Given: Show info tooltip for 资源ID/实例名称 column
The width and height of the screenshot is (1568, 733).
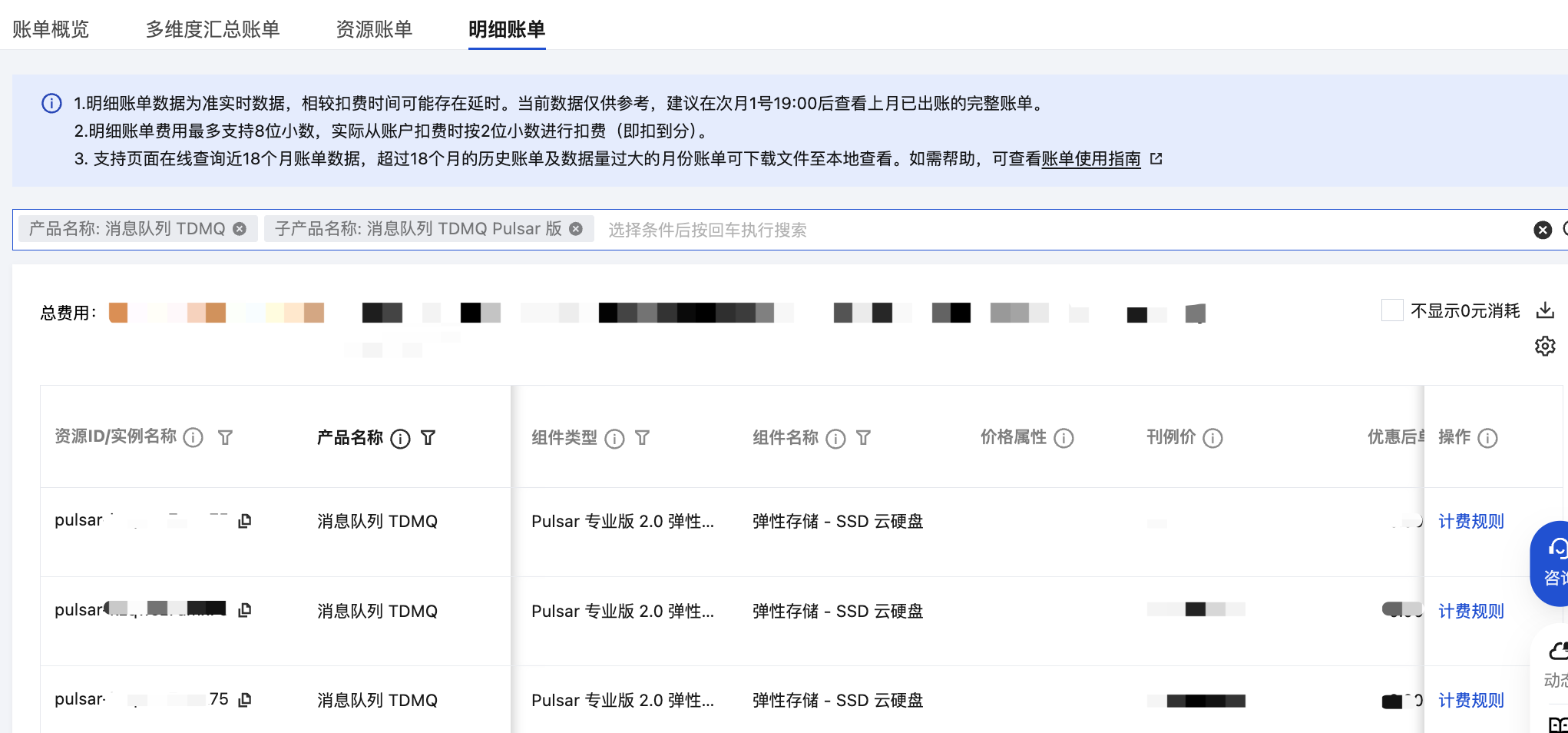Looking at the screenshot, I should pyautogui.click(x=194, y=438).
